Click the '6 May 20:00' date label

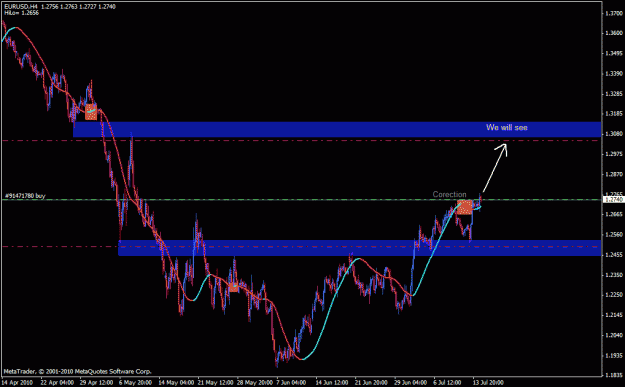pyautogui.click(x=135, y=383)
